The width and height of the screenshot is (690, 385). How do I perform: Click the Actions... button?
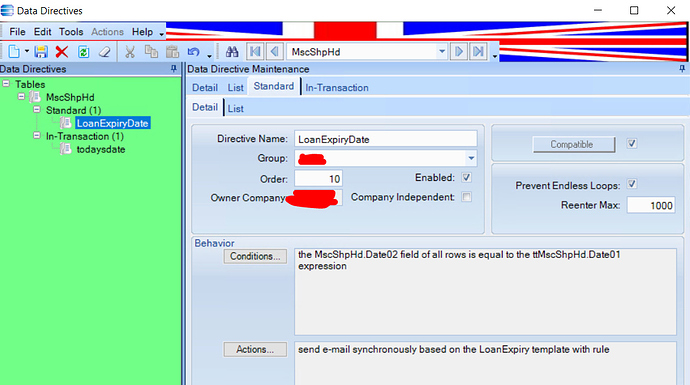tap(255, 349)
